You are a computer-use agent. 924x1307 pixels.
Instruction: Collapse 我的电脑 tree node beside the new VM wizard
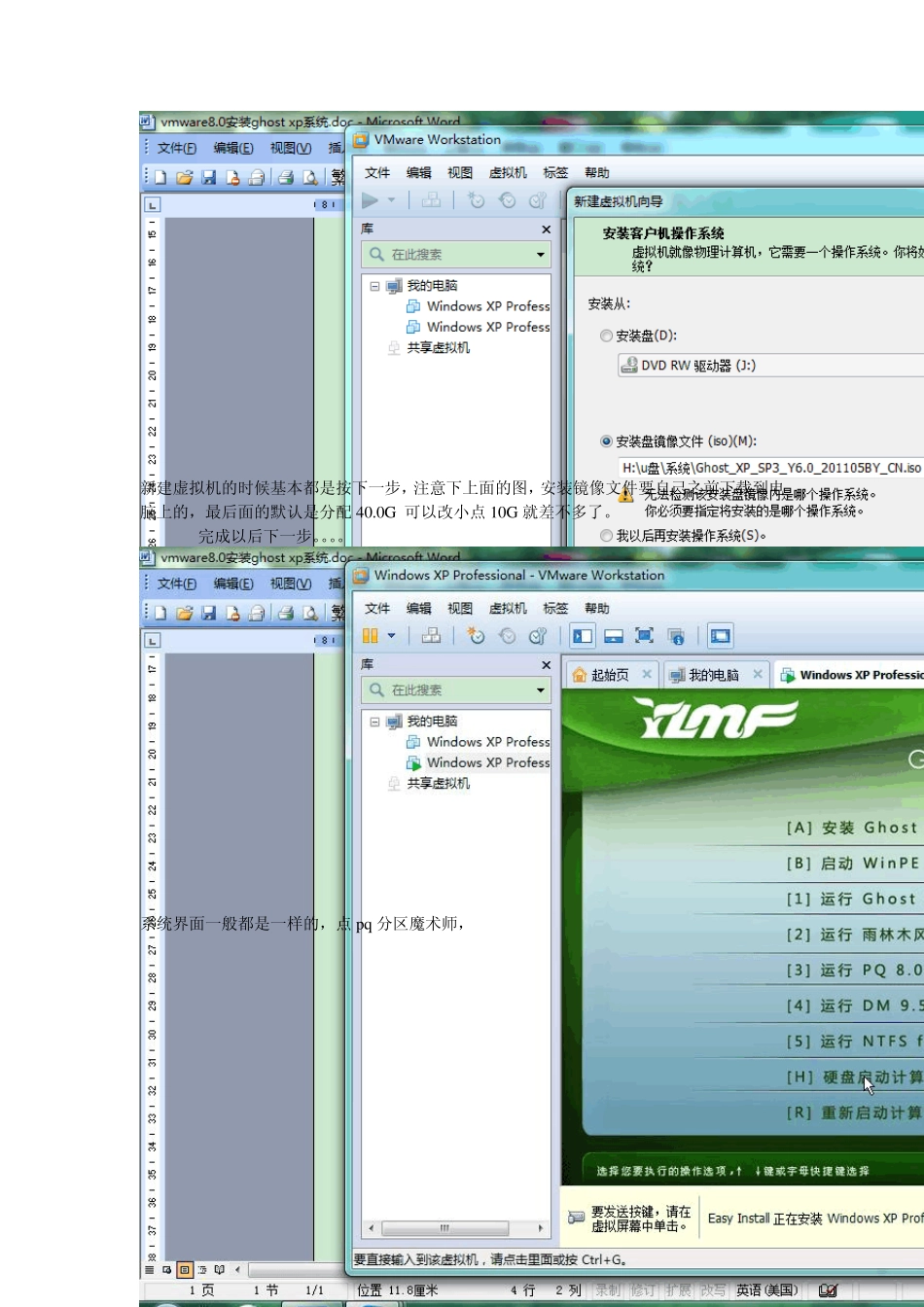click(x=374, y=286)
